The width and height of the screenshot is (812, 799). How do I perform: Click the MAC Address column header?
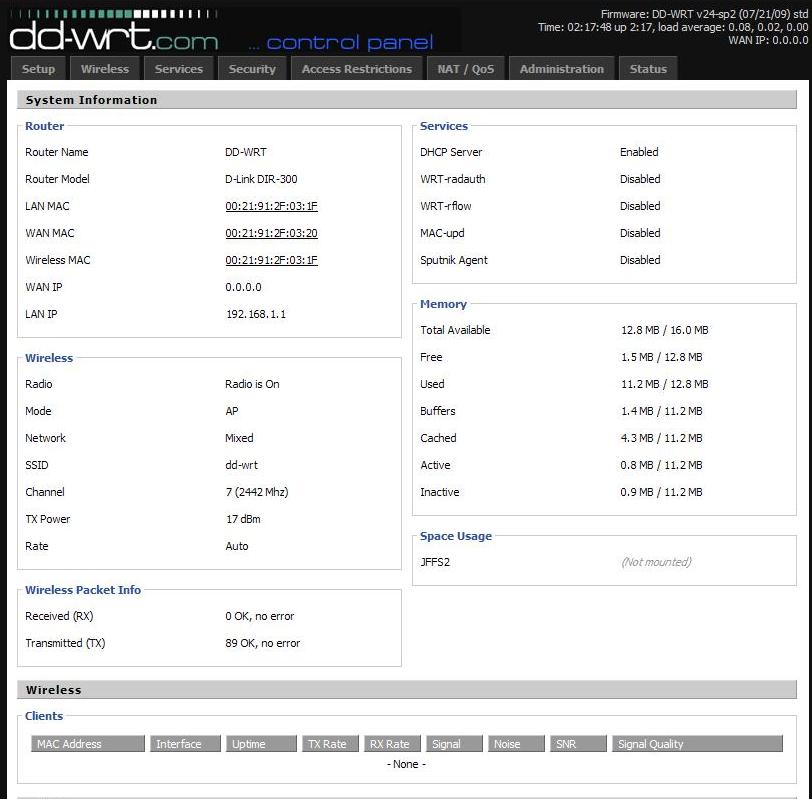[x=88, y=744]
